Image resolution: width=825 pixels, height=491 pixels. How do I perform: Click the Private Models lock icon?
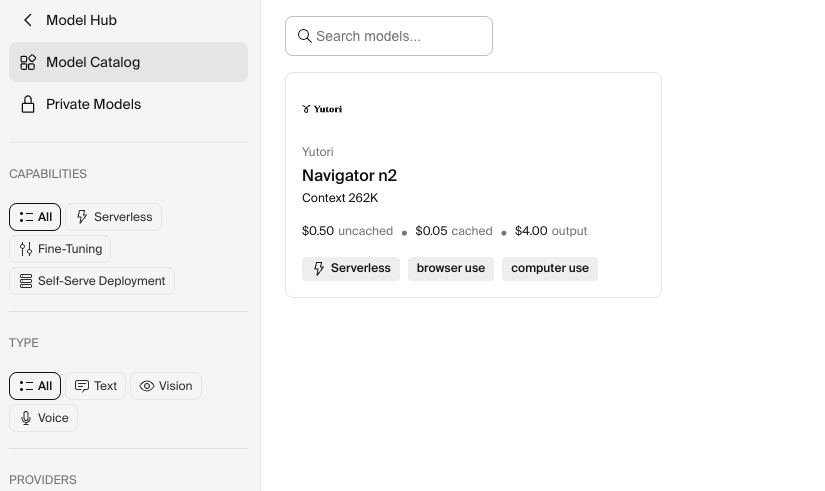coord(28,104)
